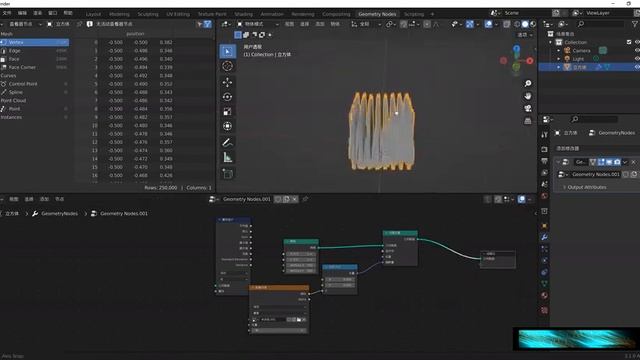Open the Object properties orange square tab
The image size is (640, 360).
pos(544,226)
